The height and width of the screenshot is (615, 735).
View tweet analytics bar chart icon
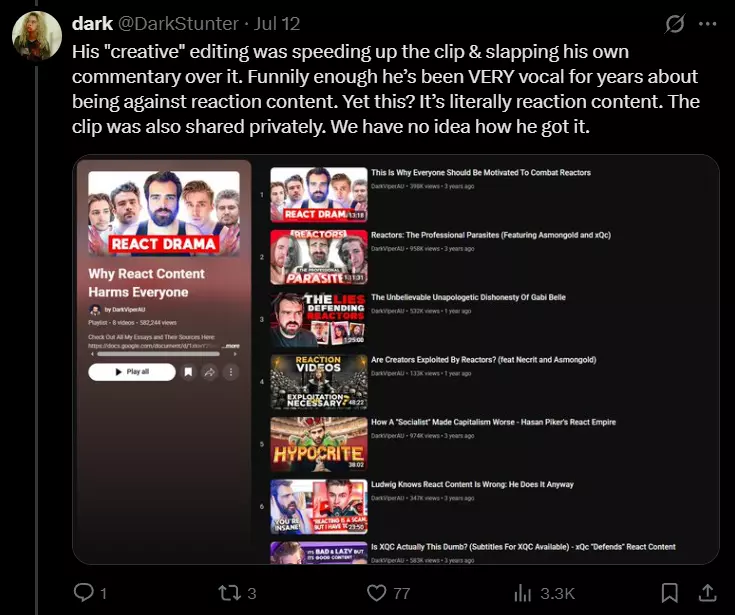[523, 593]
